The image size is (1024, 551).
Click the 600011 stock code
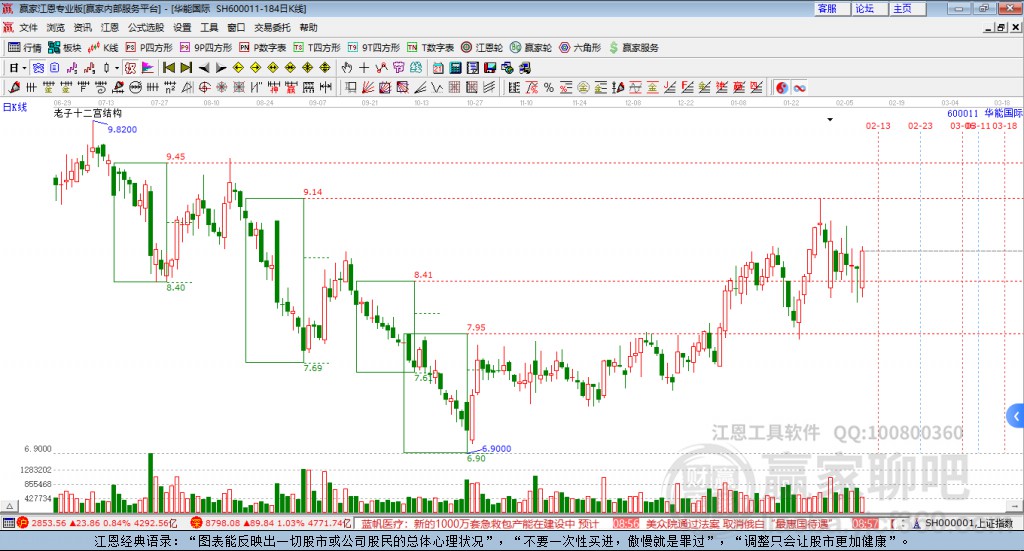pyautogui.click(x=963, y=113)
